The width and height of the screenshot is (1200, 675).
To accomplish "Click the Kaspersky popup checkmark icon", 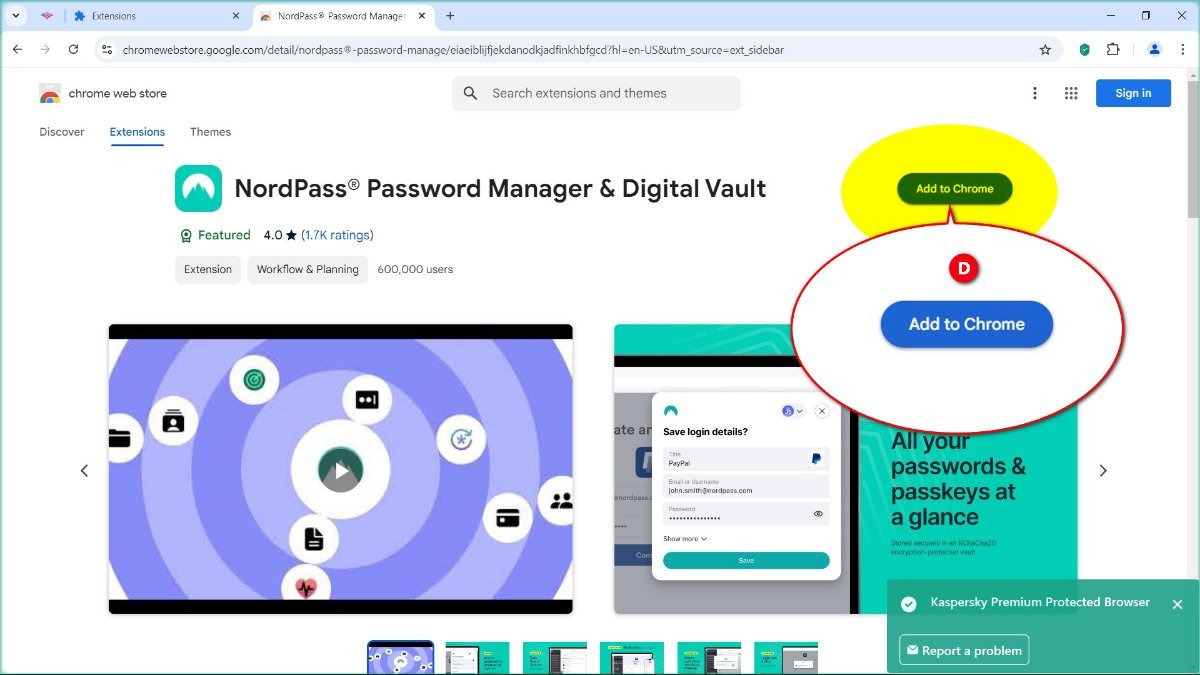I will [x=908, y=604].
